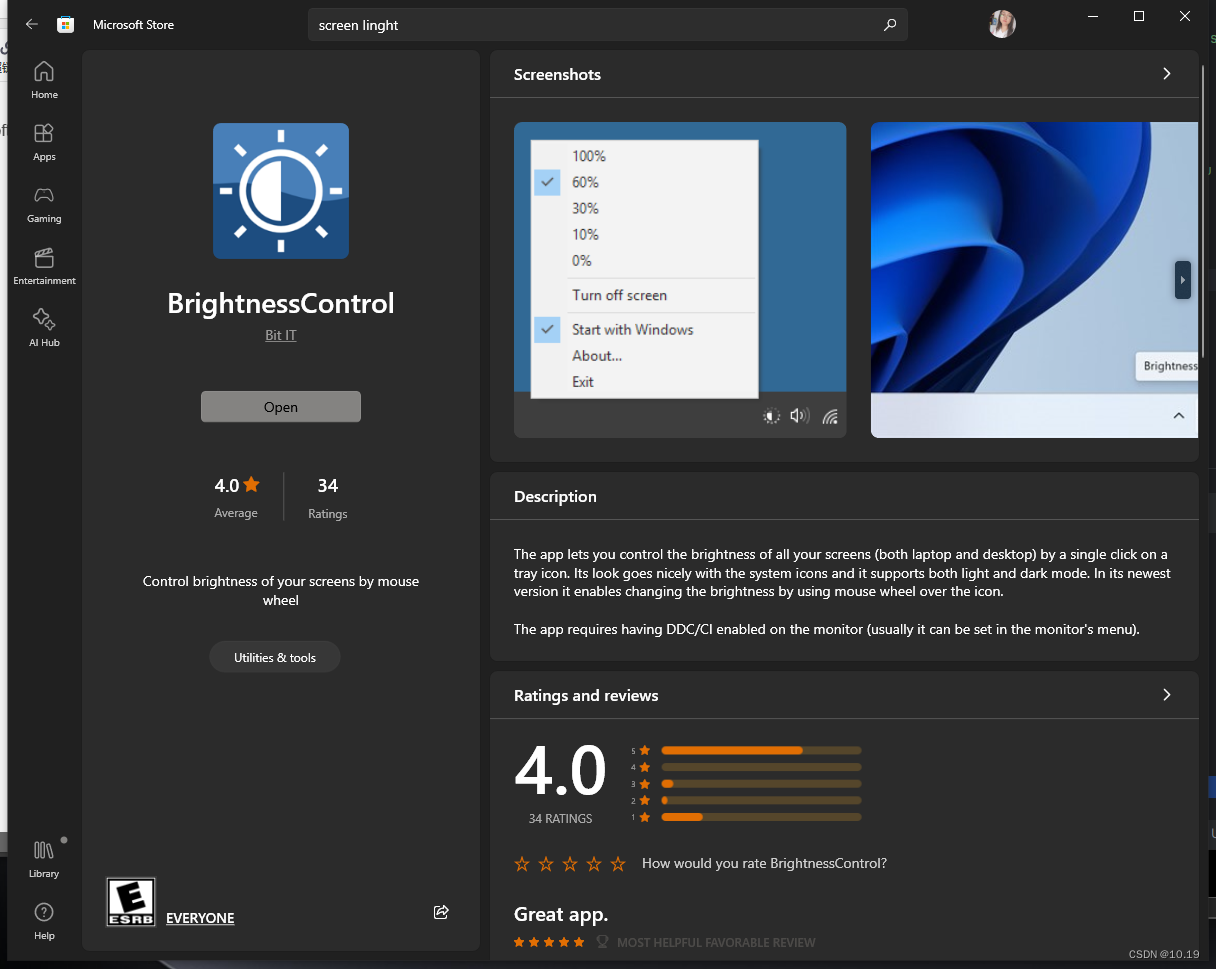Click the Description heading
The width and height of the screenshot is (1216, 969).
(555, 496)
